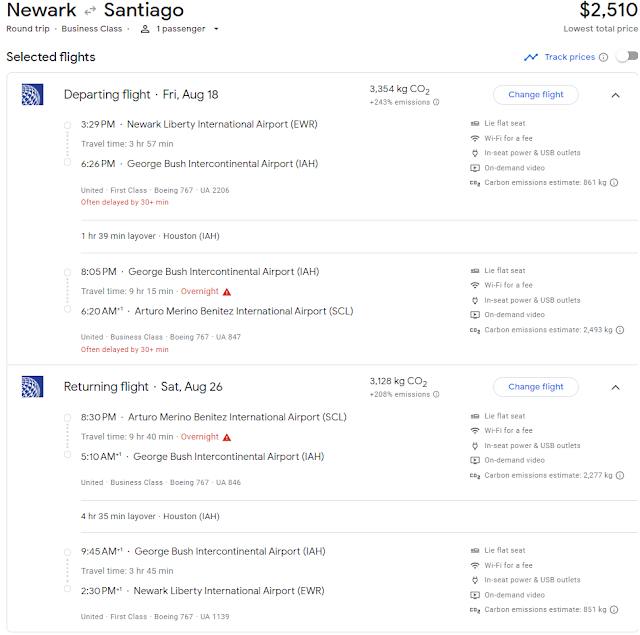Viewport: 640px width, 635px height.
Task: Click the $2,510 lowest total price
Action: click(608, 10)
